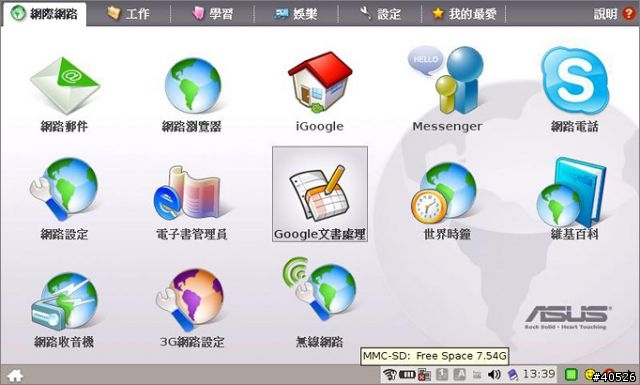The width and height of the screenshot is (640, 385).
Task: Click the green grid taskbar icon
Action: 571,374
